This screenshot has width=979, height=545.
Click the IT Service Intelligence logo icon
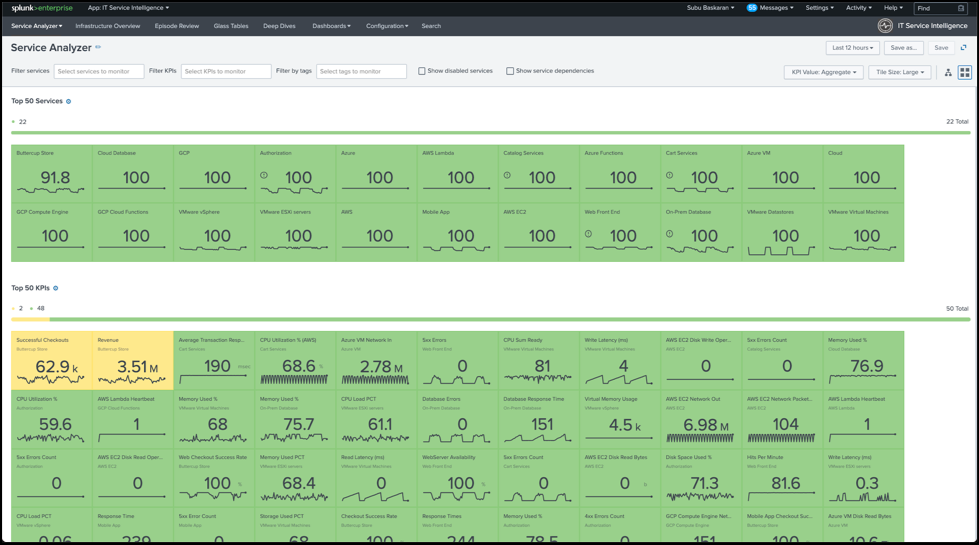click(885, 26)
